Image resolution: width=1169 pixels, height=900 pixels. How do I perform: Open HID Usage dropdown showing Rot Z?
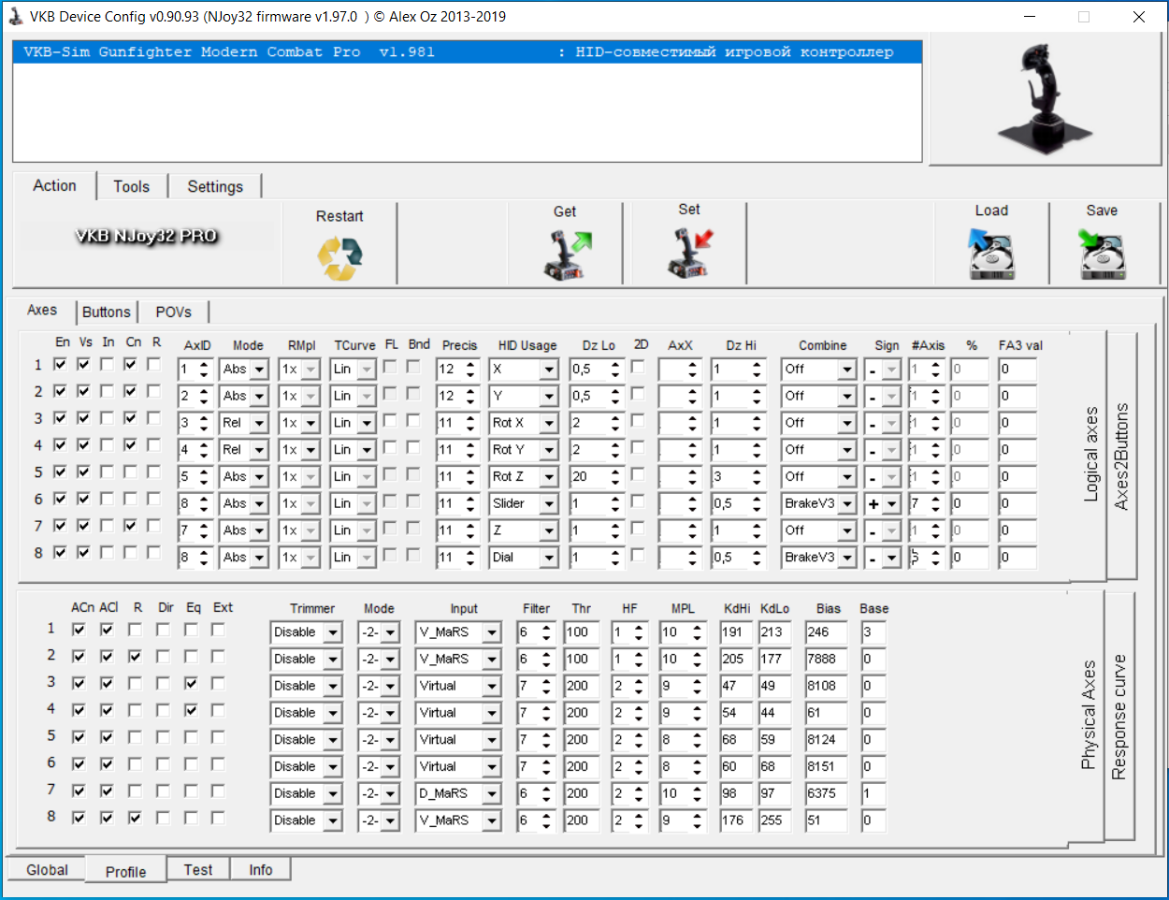point(549,476)
